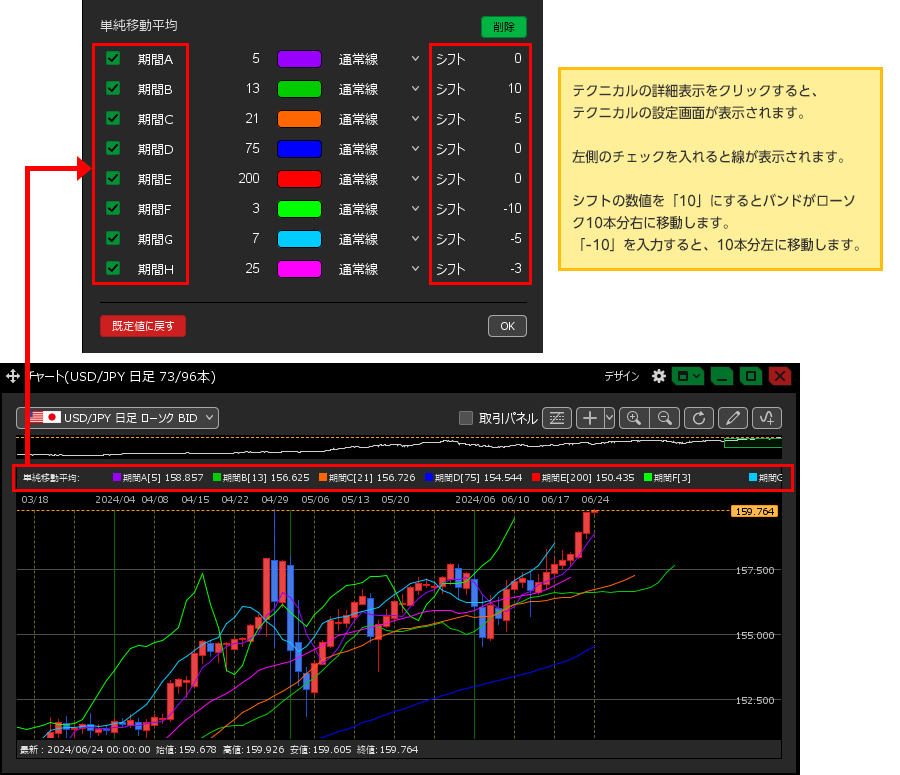Open the technical indicator add icon
900x775 pixels.
tap(767, 418)
